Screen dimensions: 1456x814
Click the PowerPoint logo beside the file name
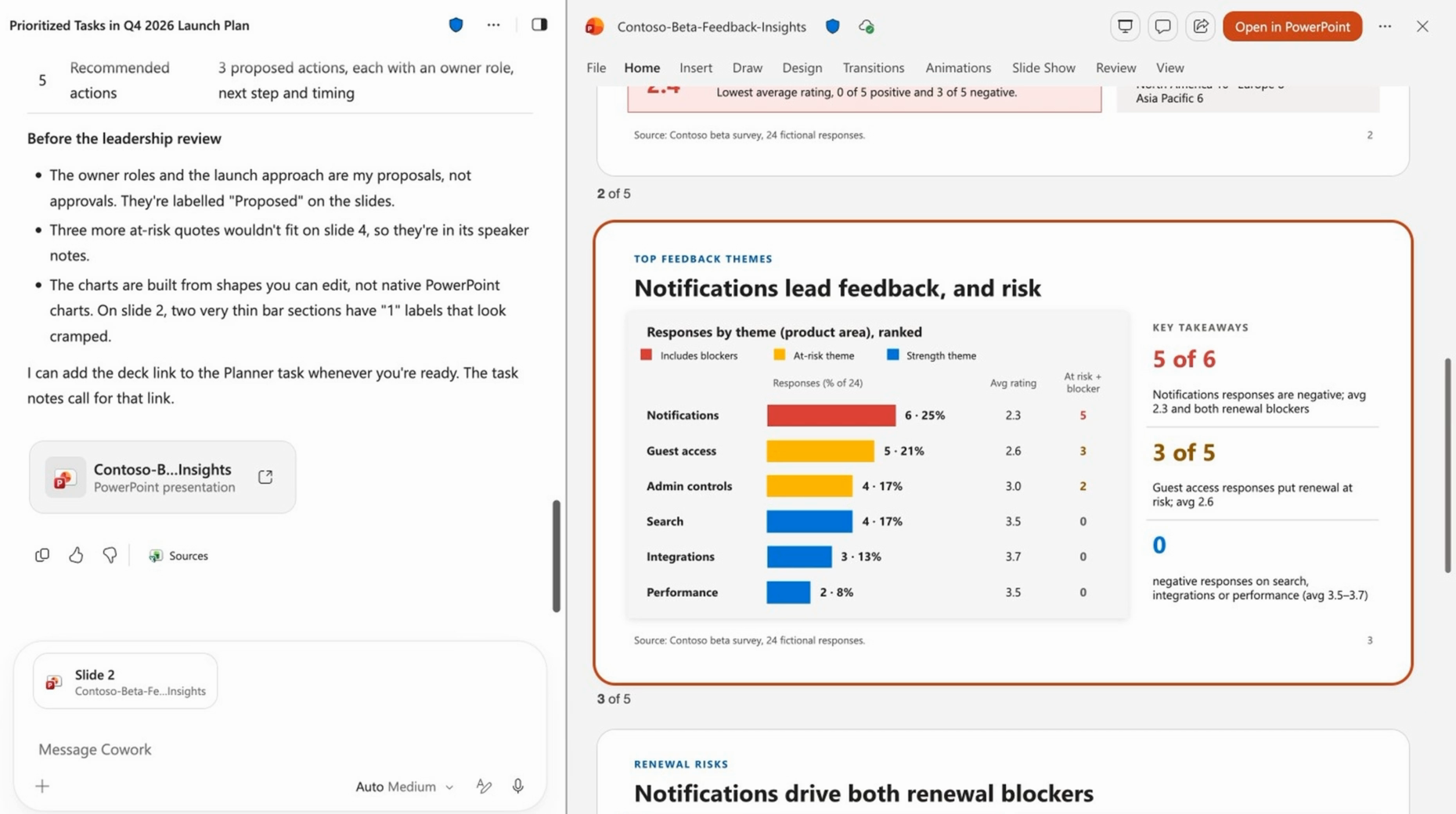pos(595,27)
